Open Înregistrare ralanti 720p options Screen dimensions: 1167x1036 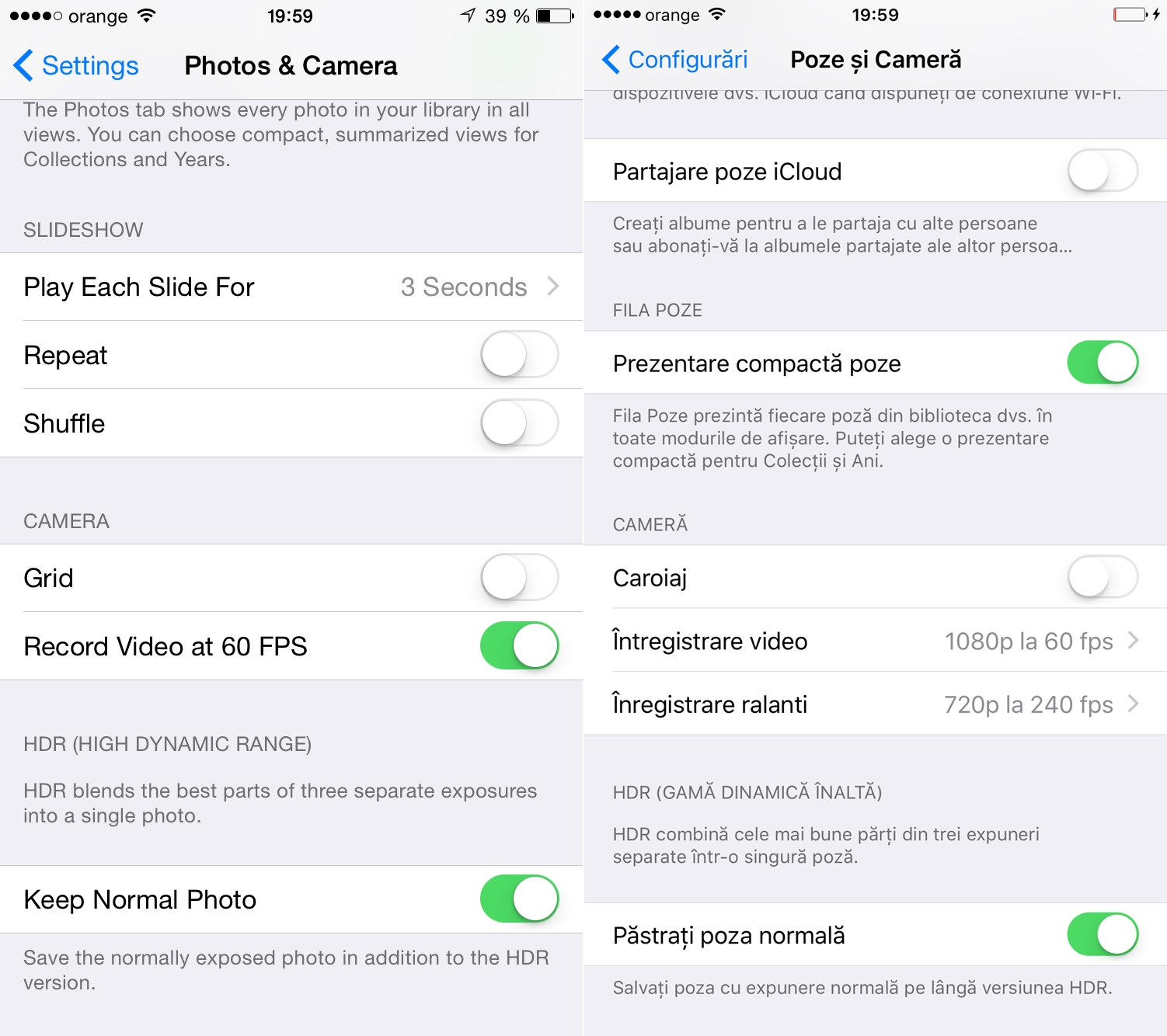(x=876, y=704)
